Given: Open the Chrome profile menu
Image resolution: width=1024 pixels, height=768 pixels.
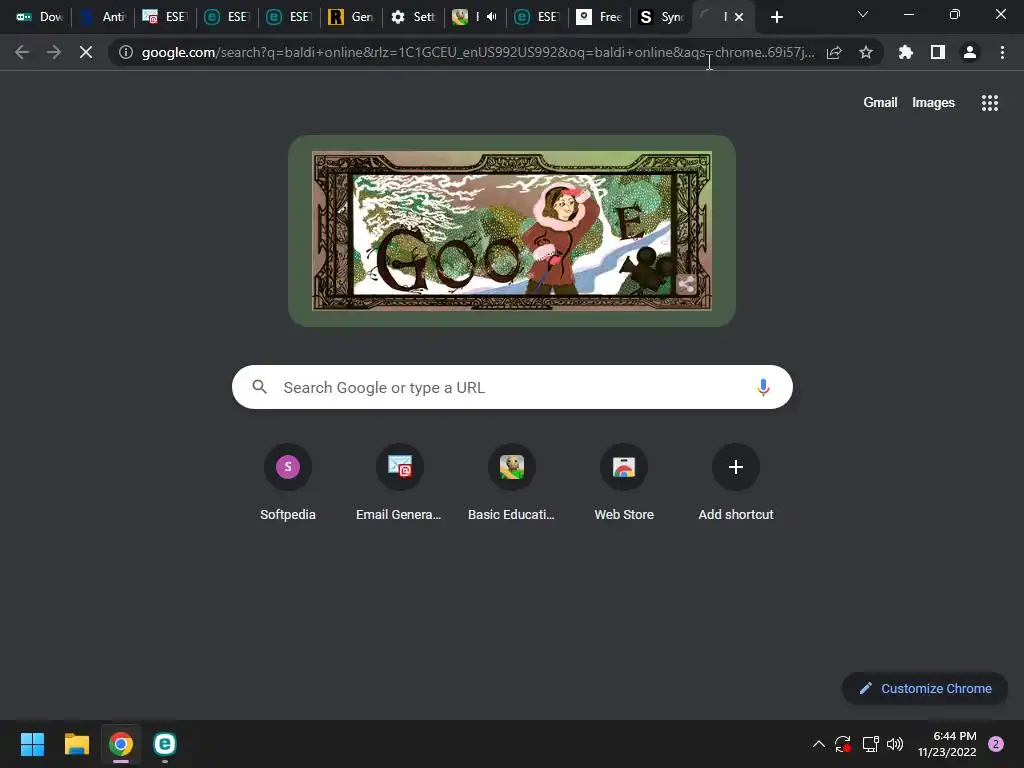Looking at the screenshot, I should pos(970,52).
